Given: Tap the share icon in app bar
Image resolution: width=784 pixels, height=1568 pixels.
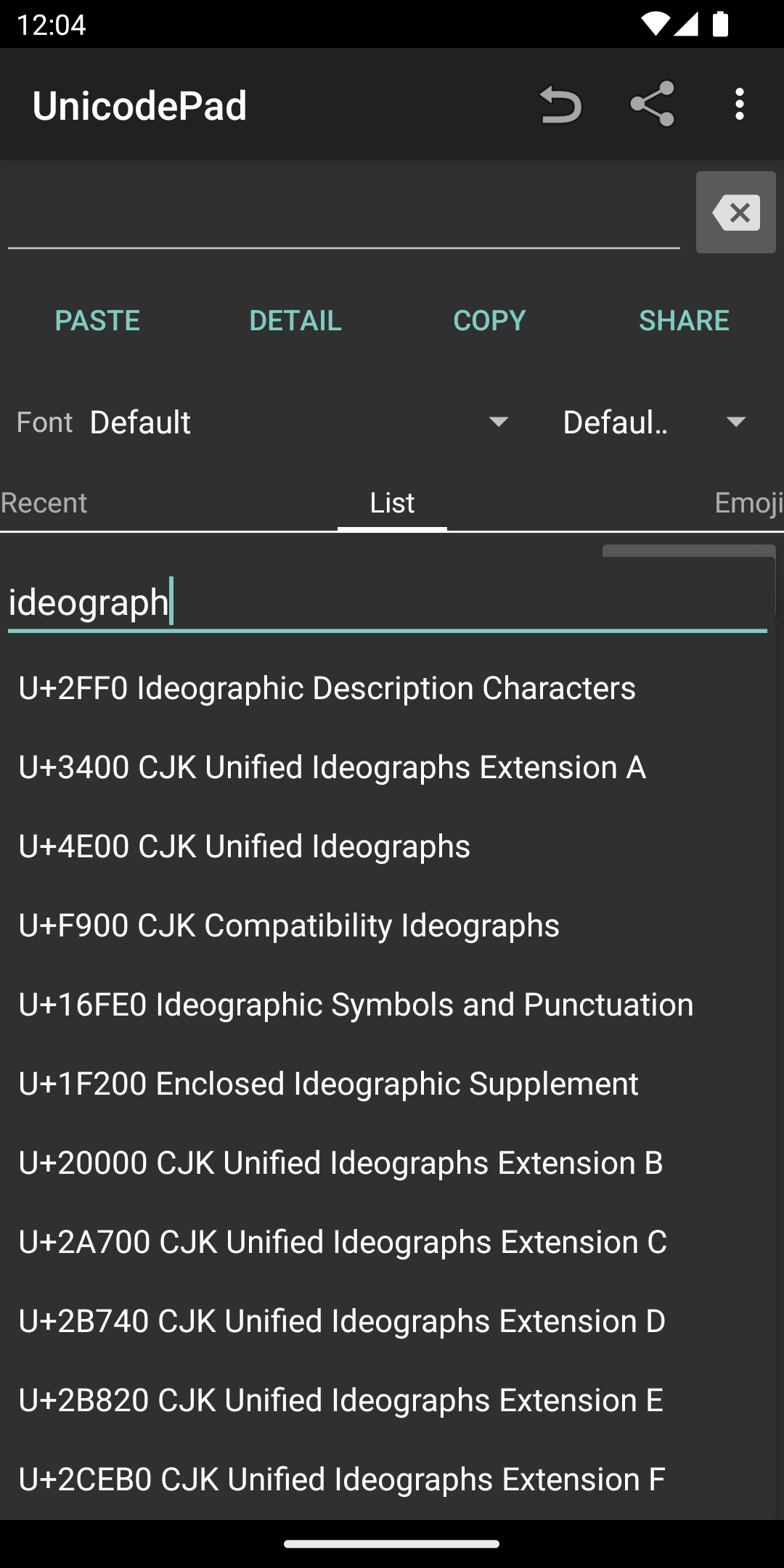Looking at the screenshot, I should [x=652, y=105].
